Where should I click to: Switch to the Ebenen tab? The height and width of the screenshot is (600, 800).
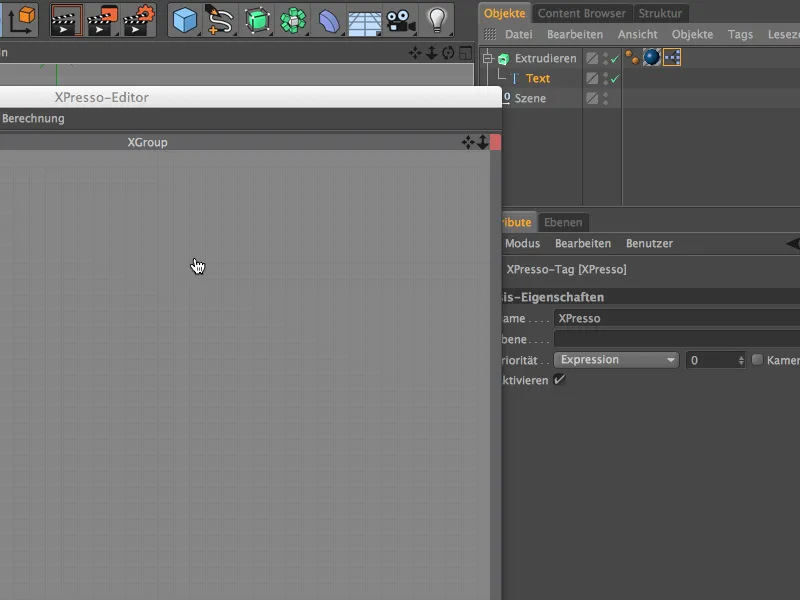[563, 222]
